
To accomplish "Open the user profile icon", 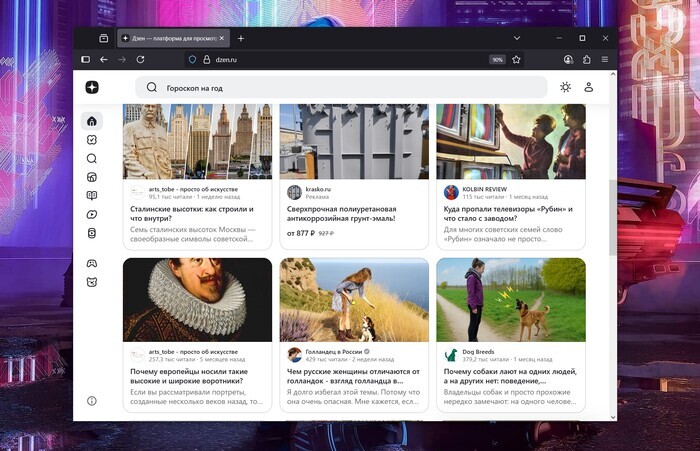I will [588, 87].
